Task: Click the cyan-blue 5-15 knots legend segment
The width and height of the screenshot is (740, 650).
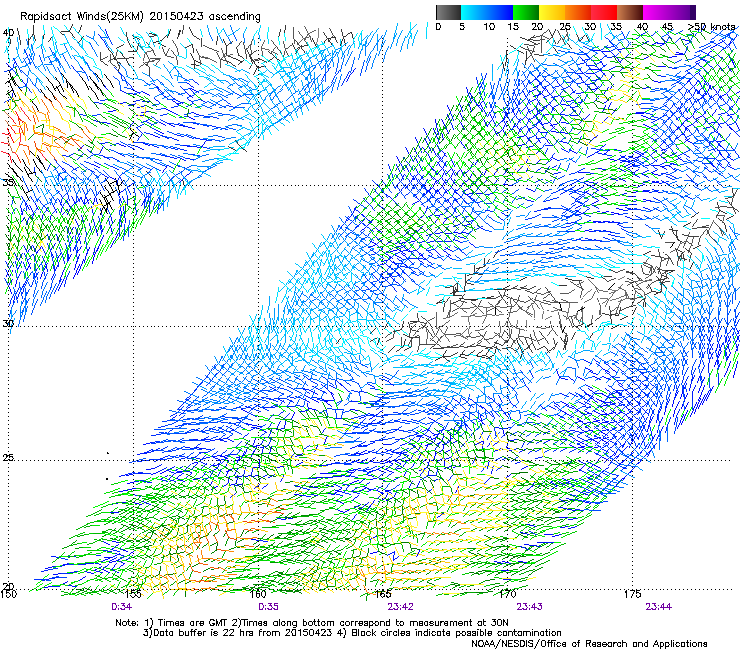Action: tap(487, 12)
